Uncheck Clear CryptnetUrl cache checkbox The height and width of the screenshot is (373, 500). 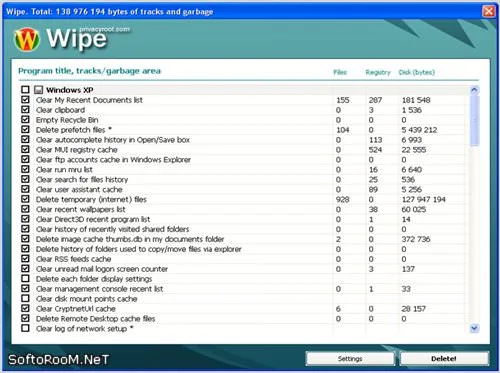(25, 308)
